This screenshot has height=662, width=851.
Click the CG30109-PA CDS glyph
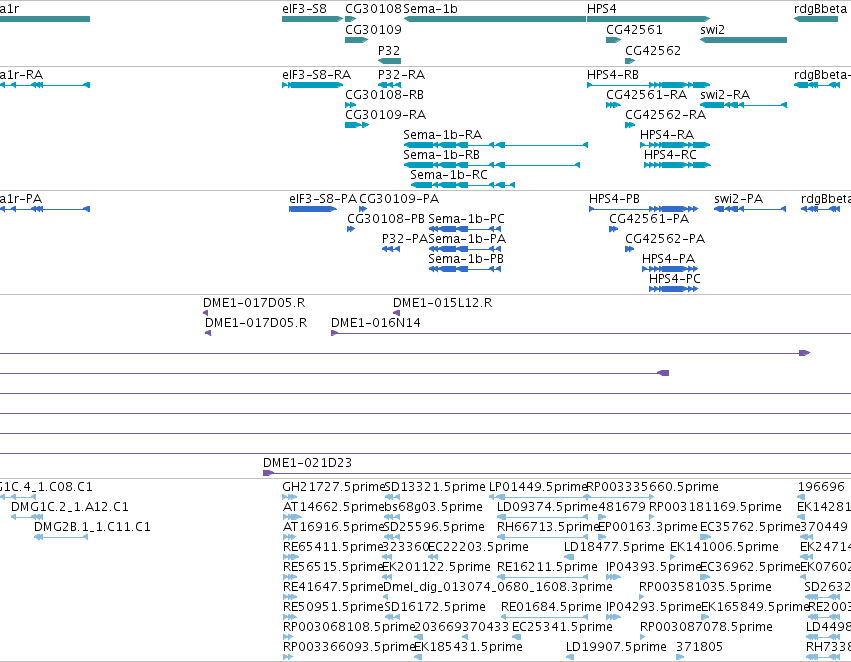(363, 209)
